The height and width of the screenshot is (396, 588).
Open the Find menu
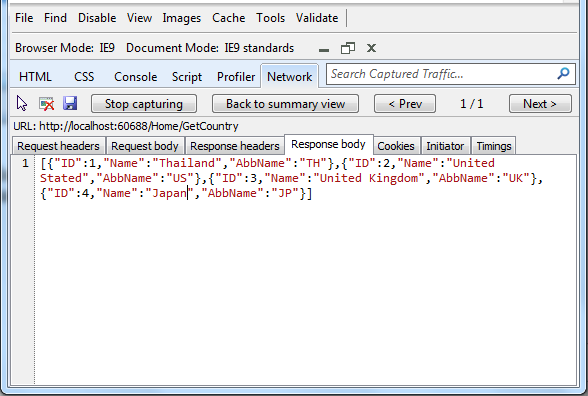point(55,18)
